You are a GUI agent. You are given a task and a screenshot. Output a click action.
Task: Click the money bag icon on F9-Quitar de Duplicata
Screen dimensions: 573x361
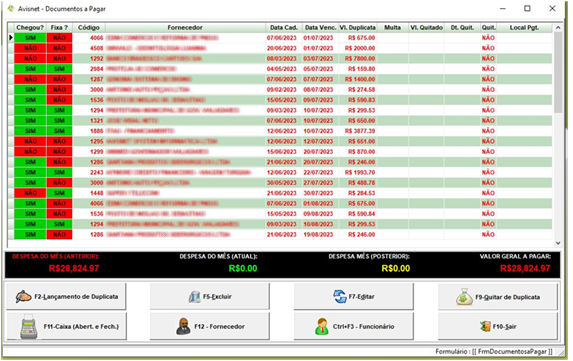tap(464, 297)
